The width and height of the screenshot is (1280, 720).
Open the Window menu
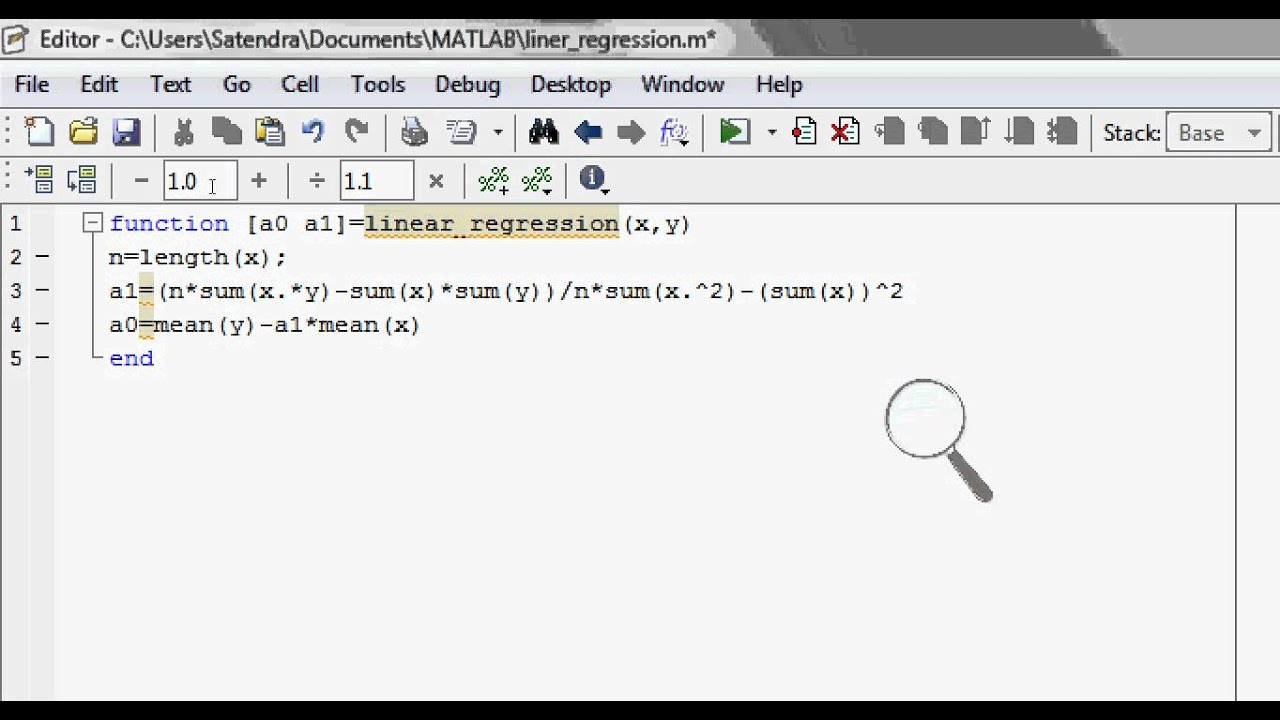pos(683,84)
